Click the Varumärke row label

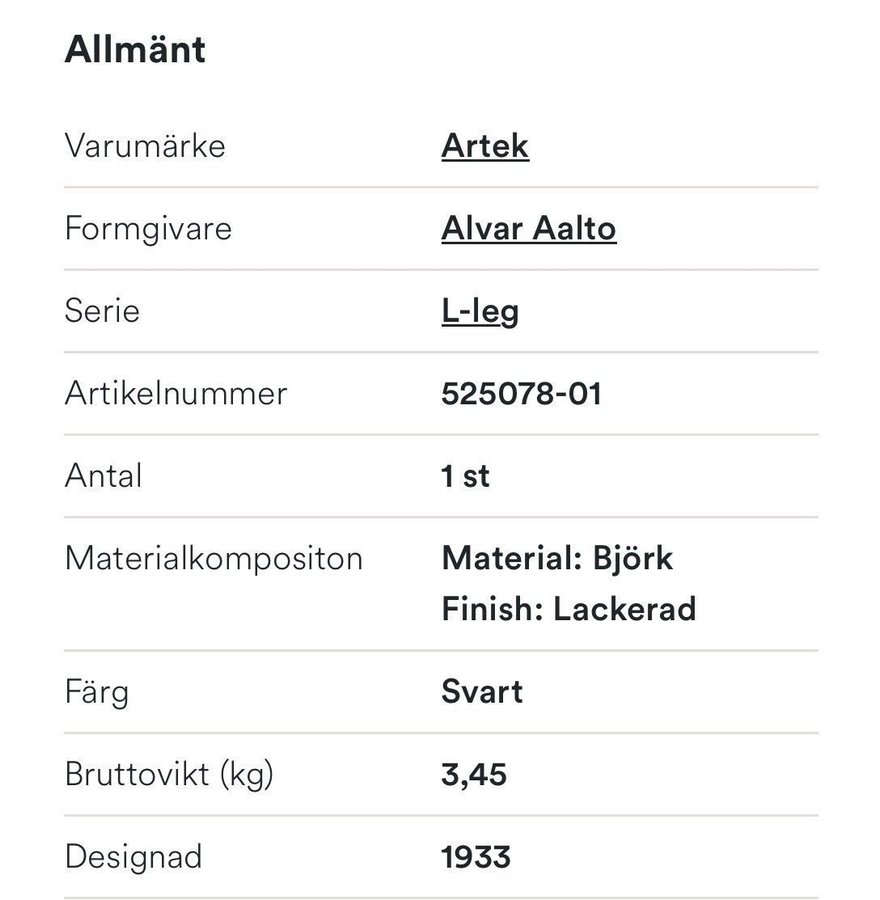[x=145, y=146]
